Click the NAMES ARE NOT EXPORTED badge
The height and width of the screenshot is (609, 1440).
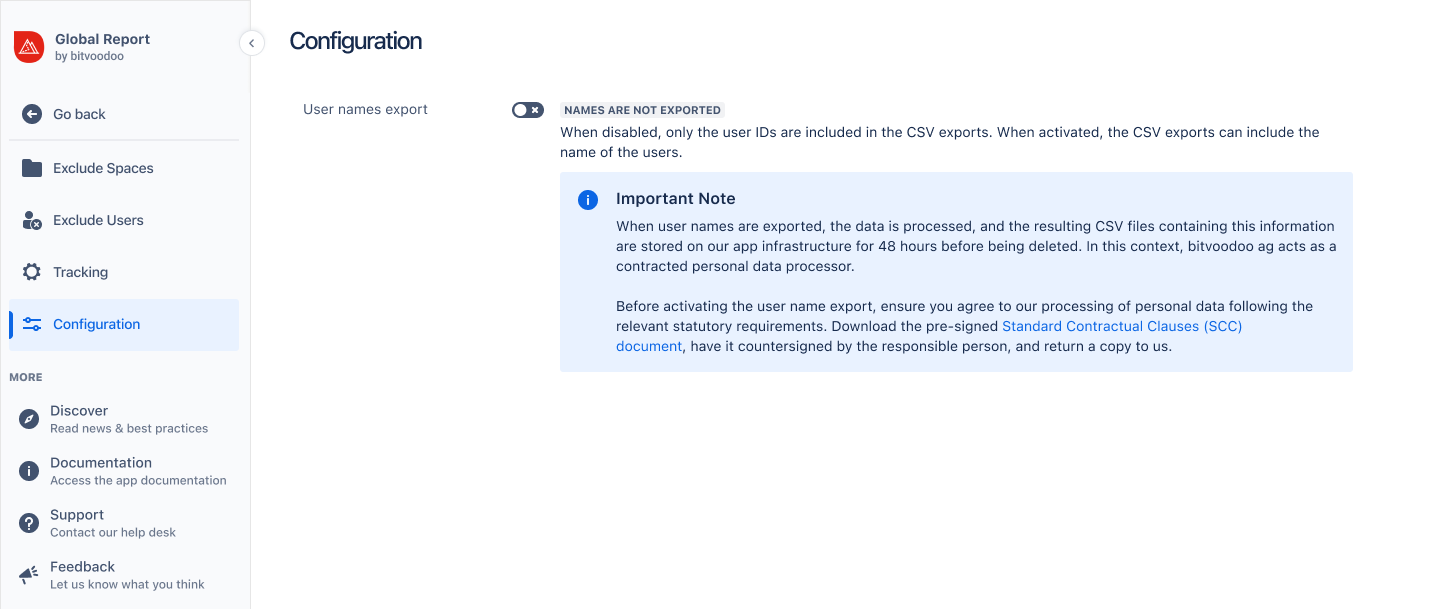[642, 110]
